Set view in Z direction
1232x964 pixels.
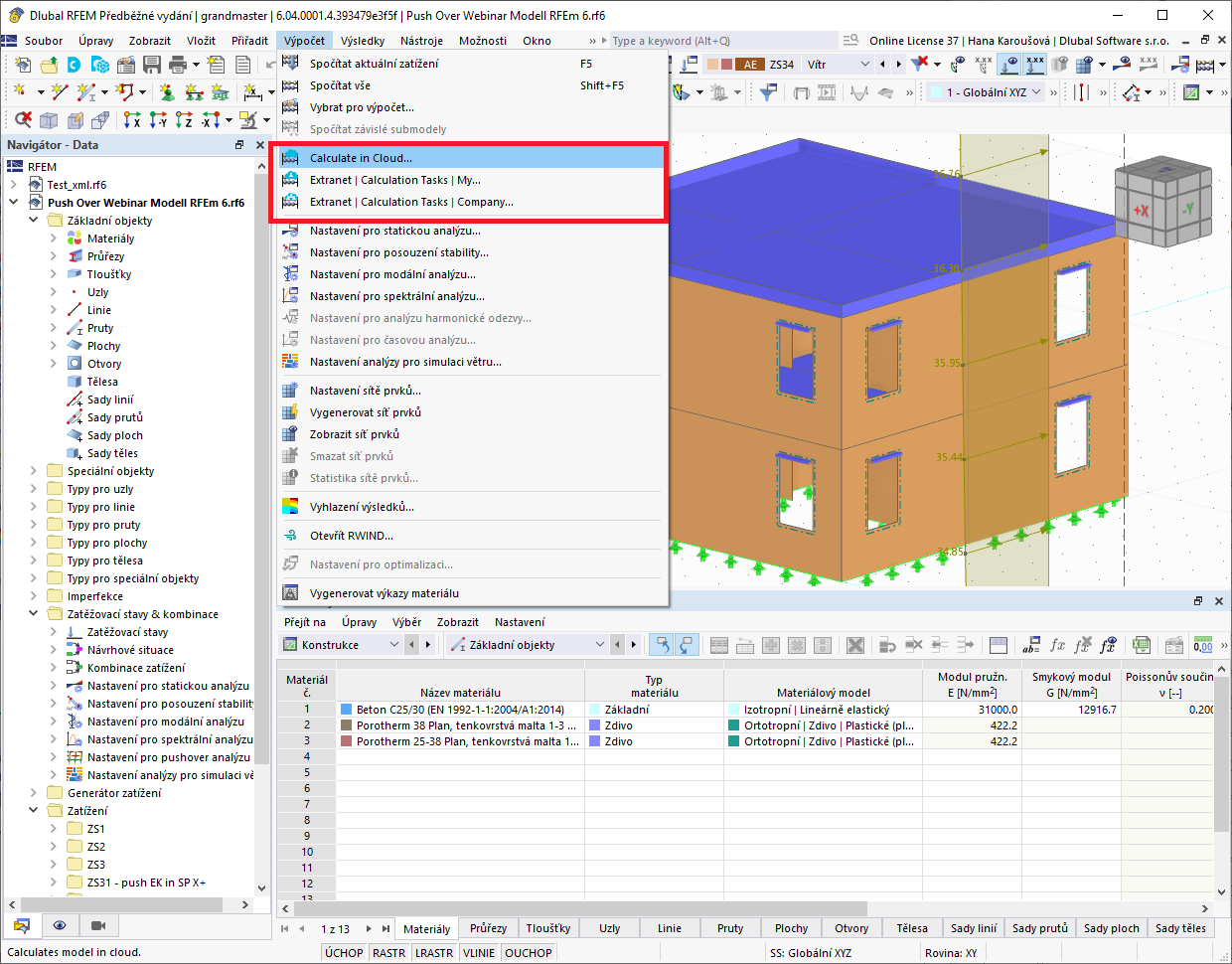tap(184, 119)
